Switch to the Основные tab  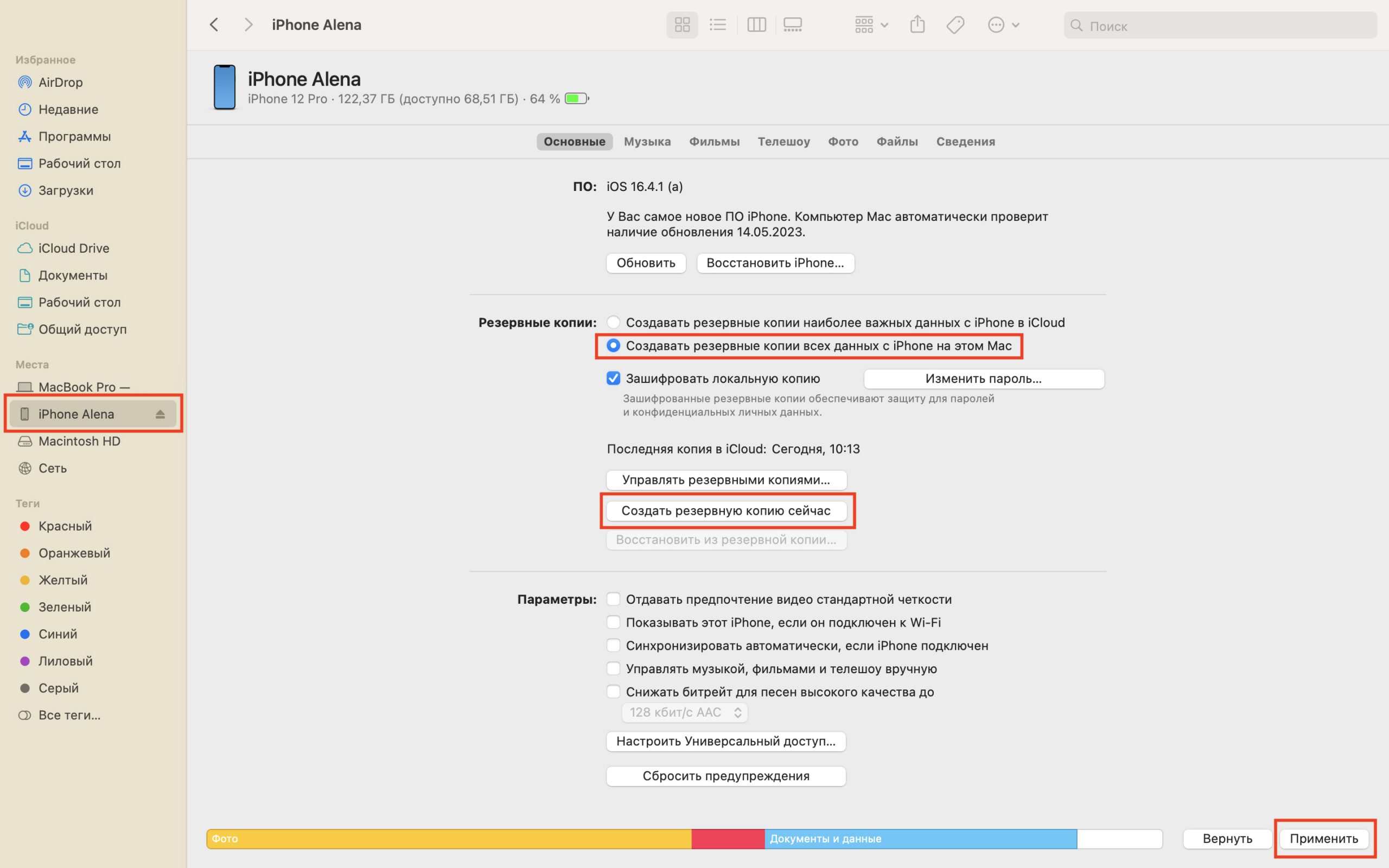[575, 141]
